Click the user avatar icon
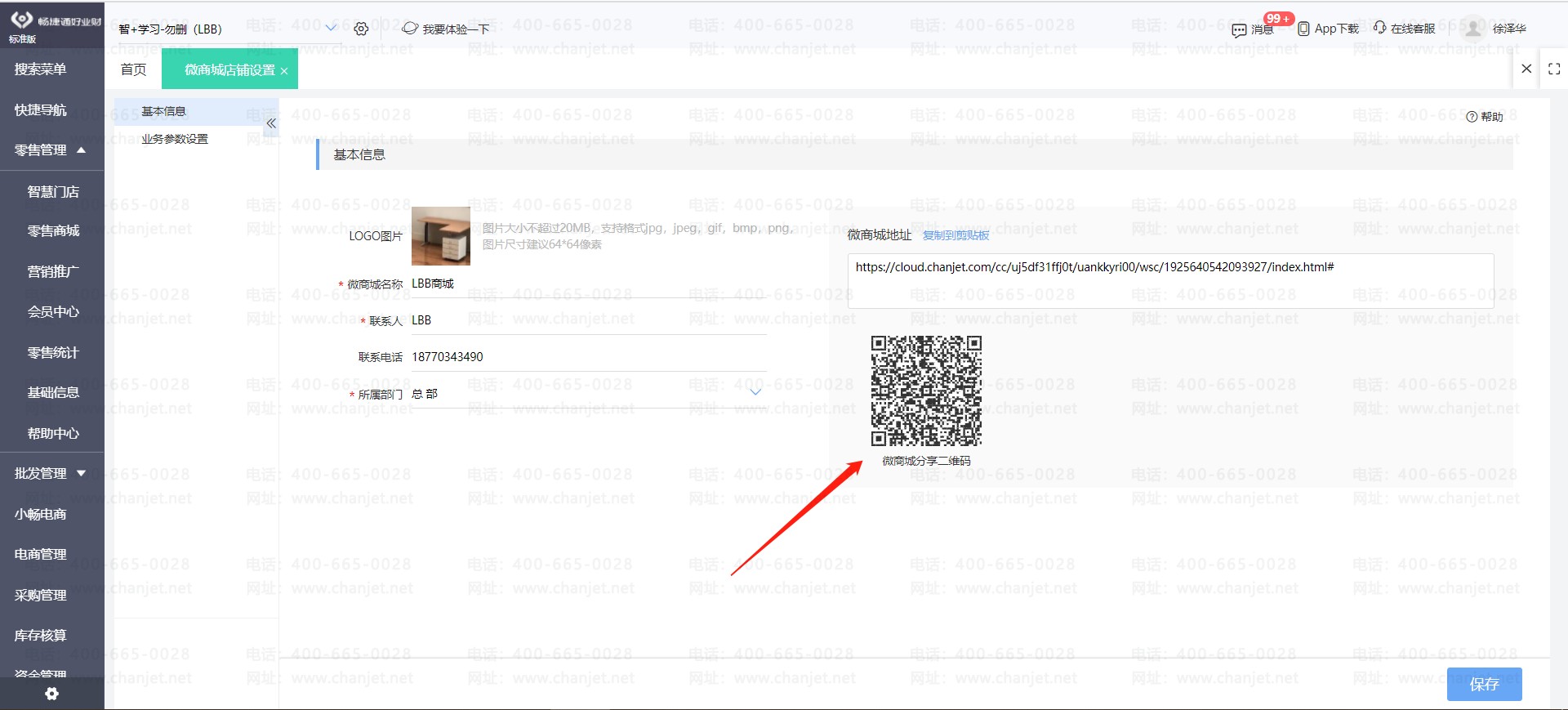 (1472, 29)
